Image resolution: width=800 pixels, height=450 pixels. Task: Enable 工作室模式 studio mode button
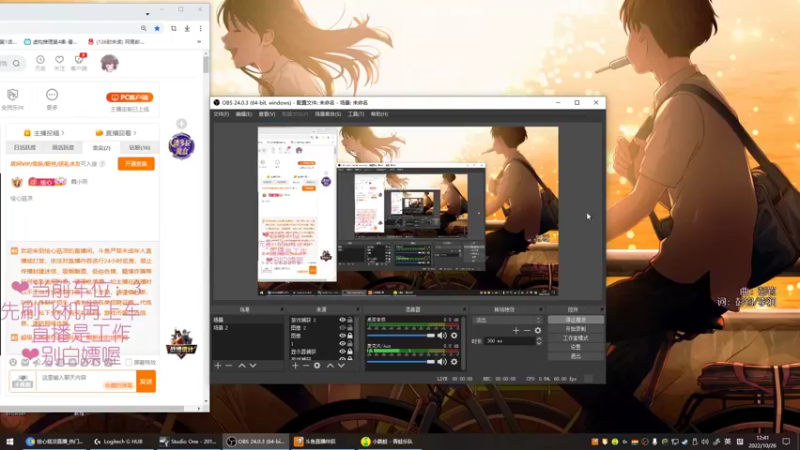pos(576,338)
